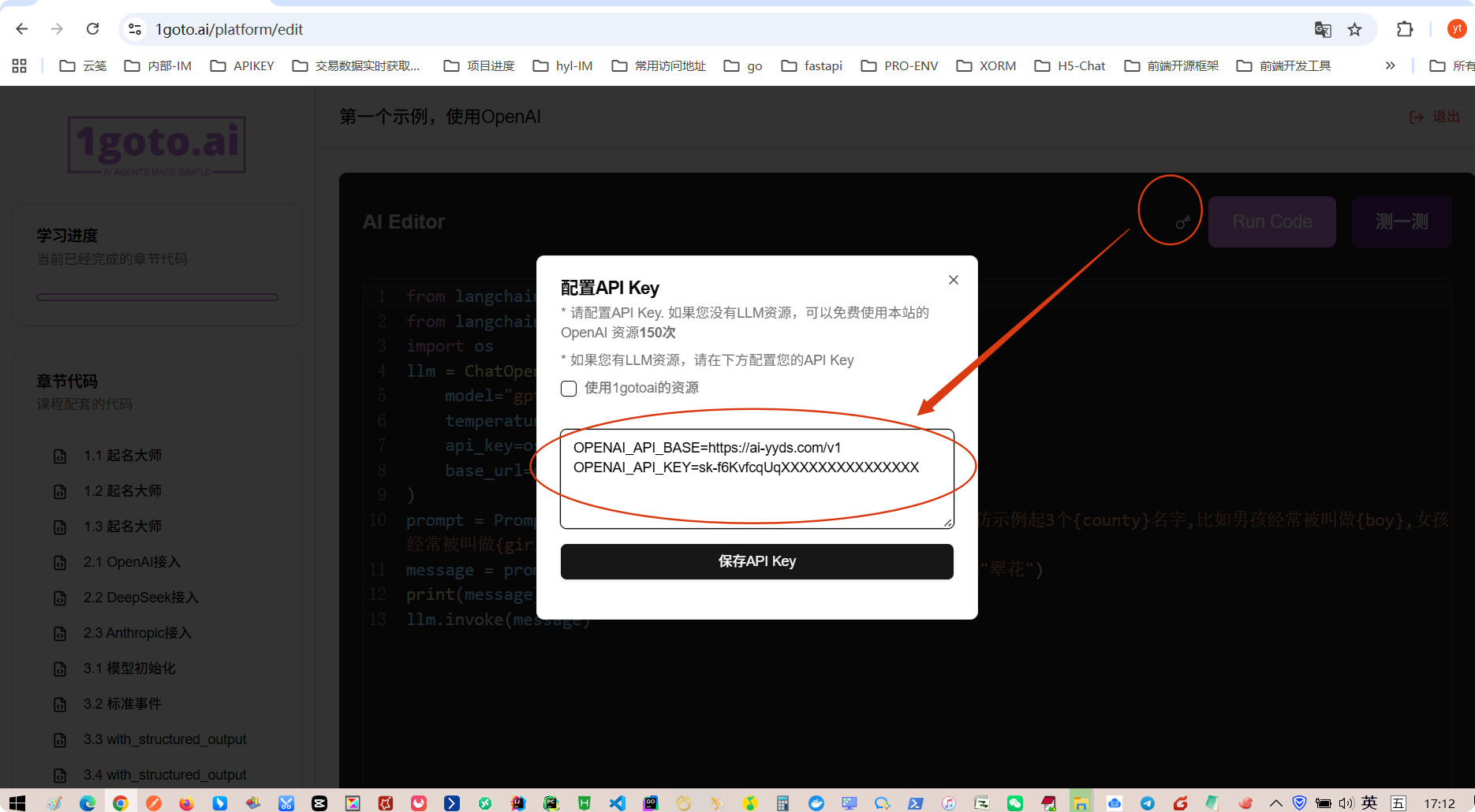The height and width of the screenshot is (812, 1475).
Task: Click the 学习进度 progress bar
Action: (157, 297)
